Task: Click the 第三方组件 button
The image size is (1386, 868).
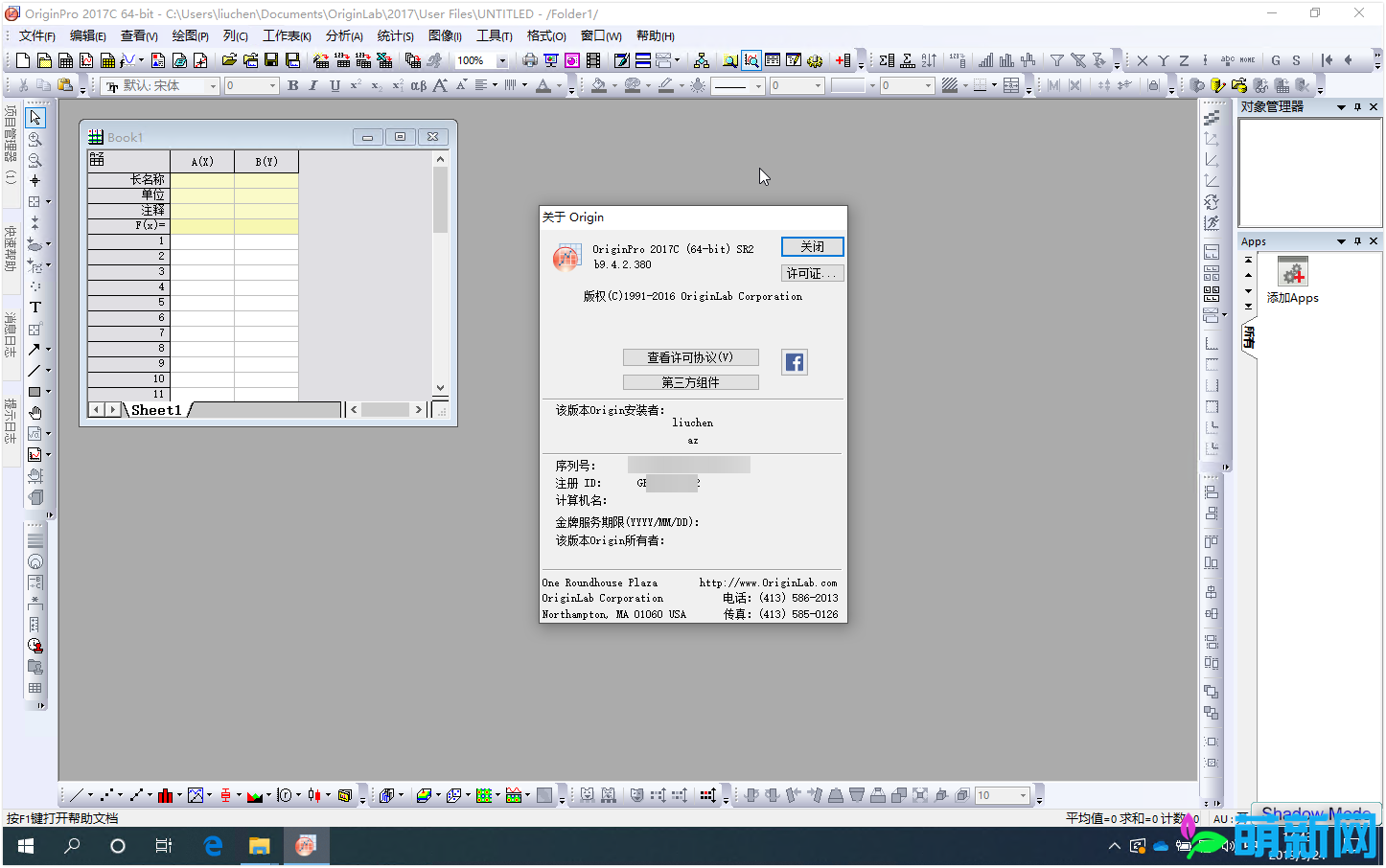Action: (691, 382)
